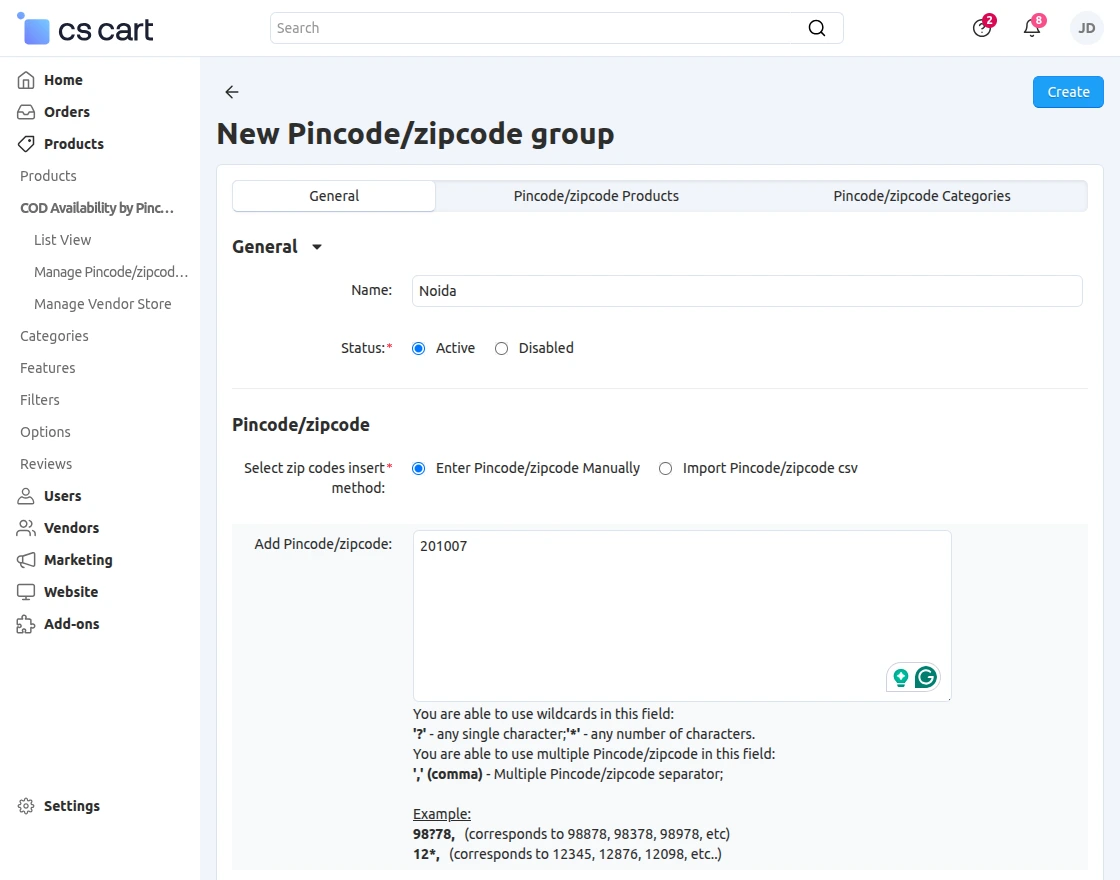Collapse the General section chevron
This screenshot has height=880, width=1120.
(317, 247)
